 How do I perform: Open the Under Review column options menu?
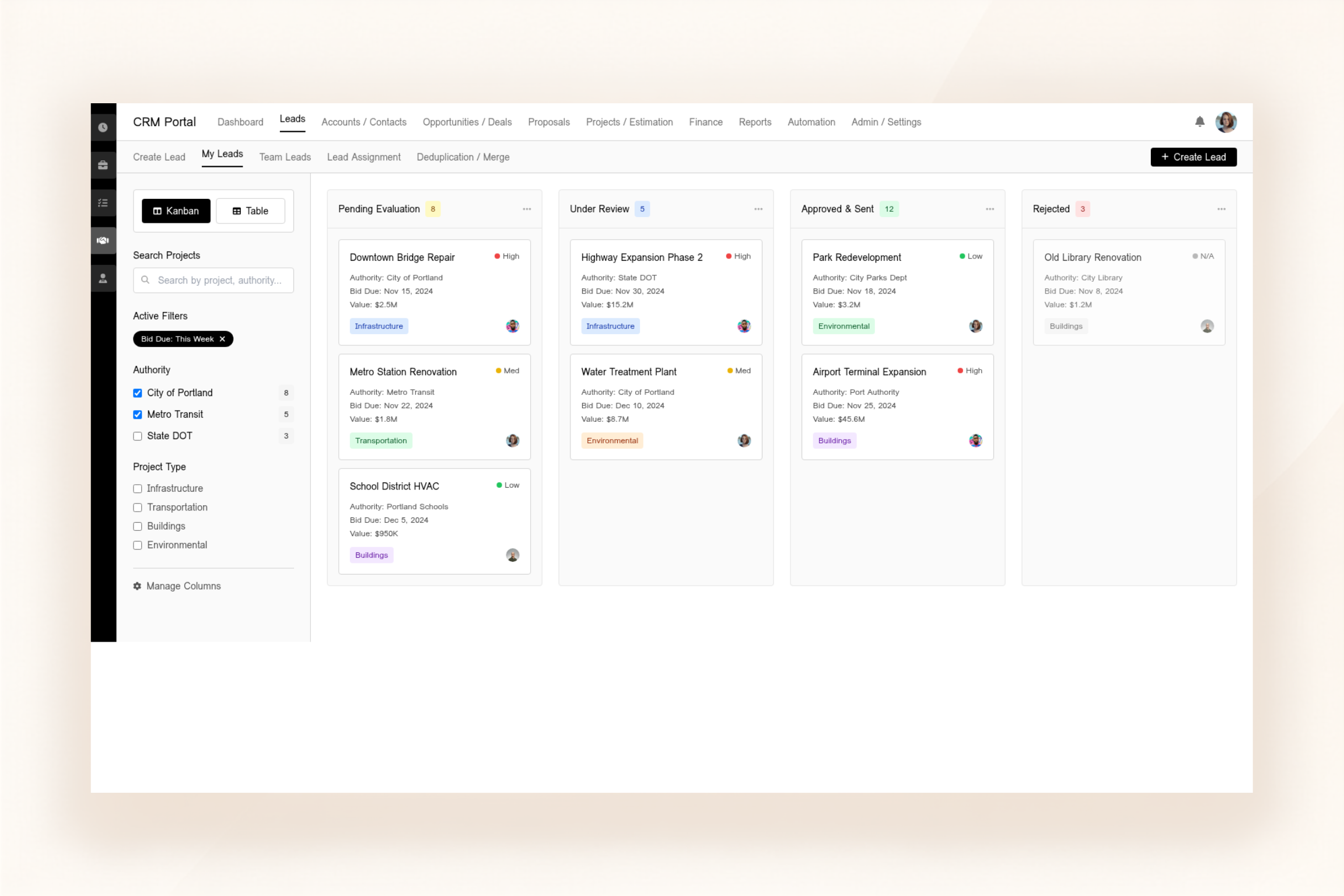tap(758, 209)
